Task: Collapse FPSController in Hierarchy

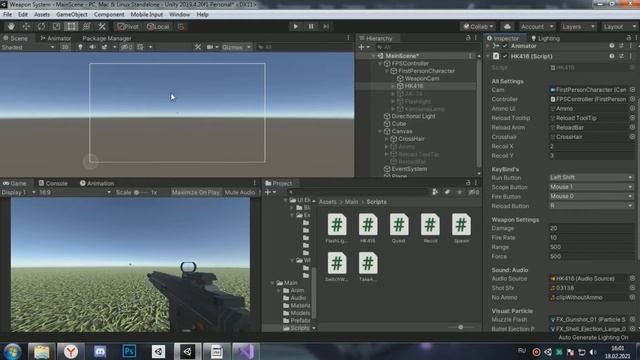Action: coord(380,64)
